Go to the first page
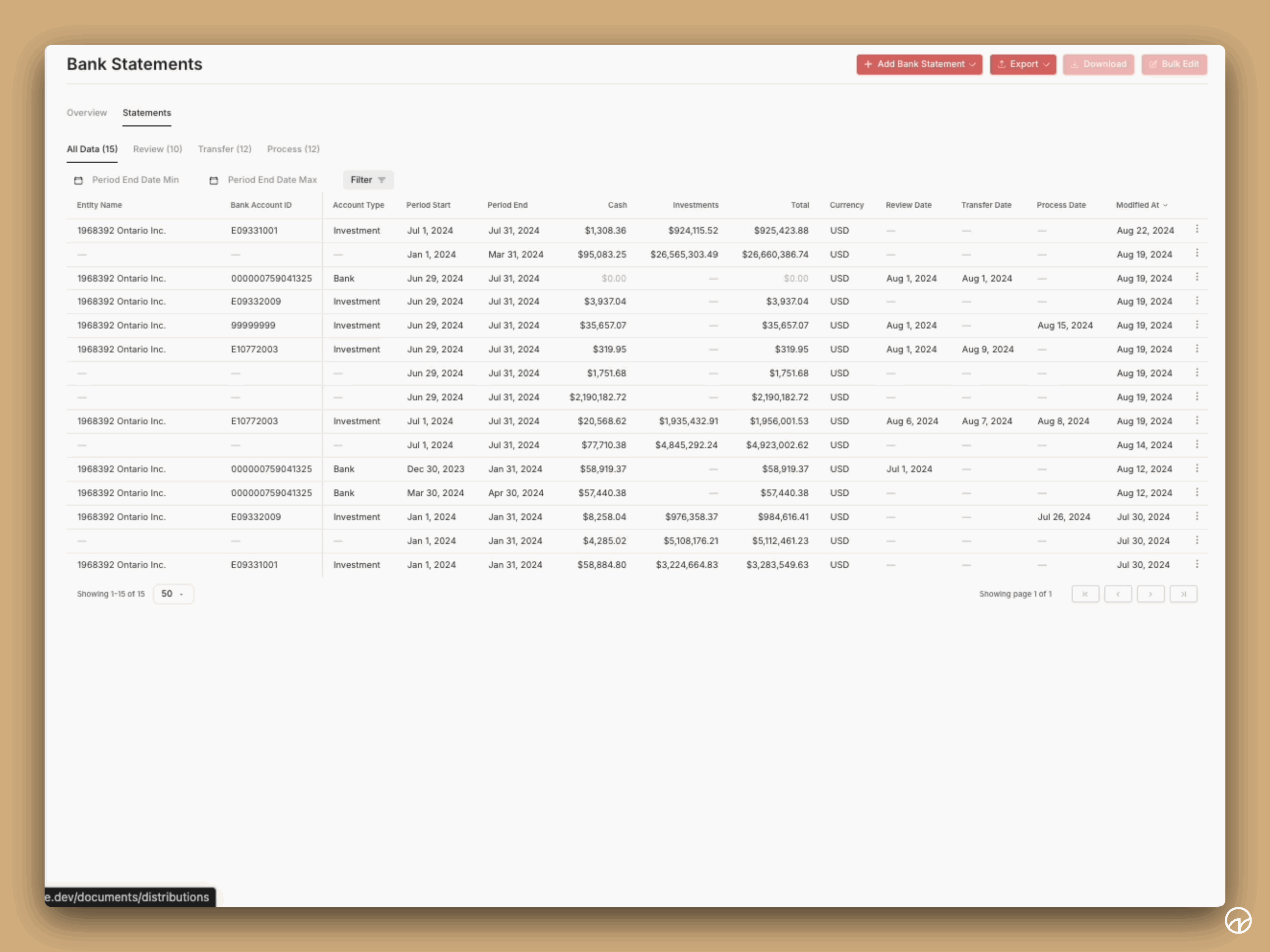Image resolution: width=1270 pixels, height=952 pixels. pos(1085,594)
